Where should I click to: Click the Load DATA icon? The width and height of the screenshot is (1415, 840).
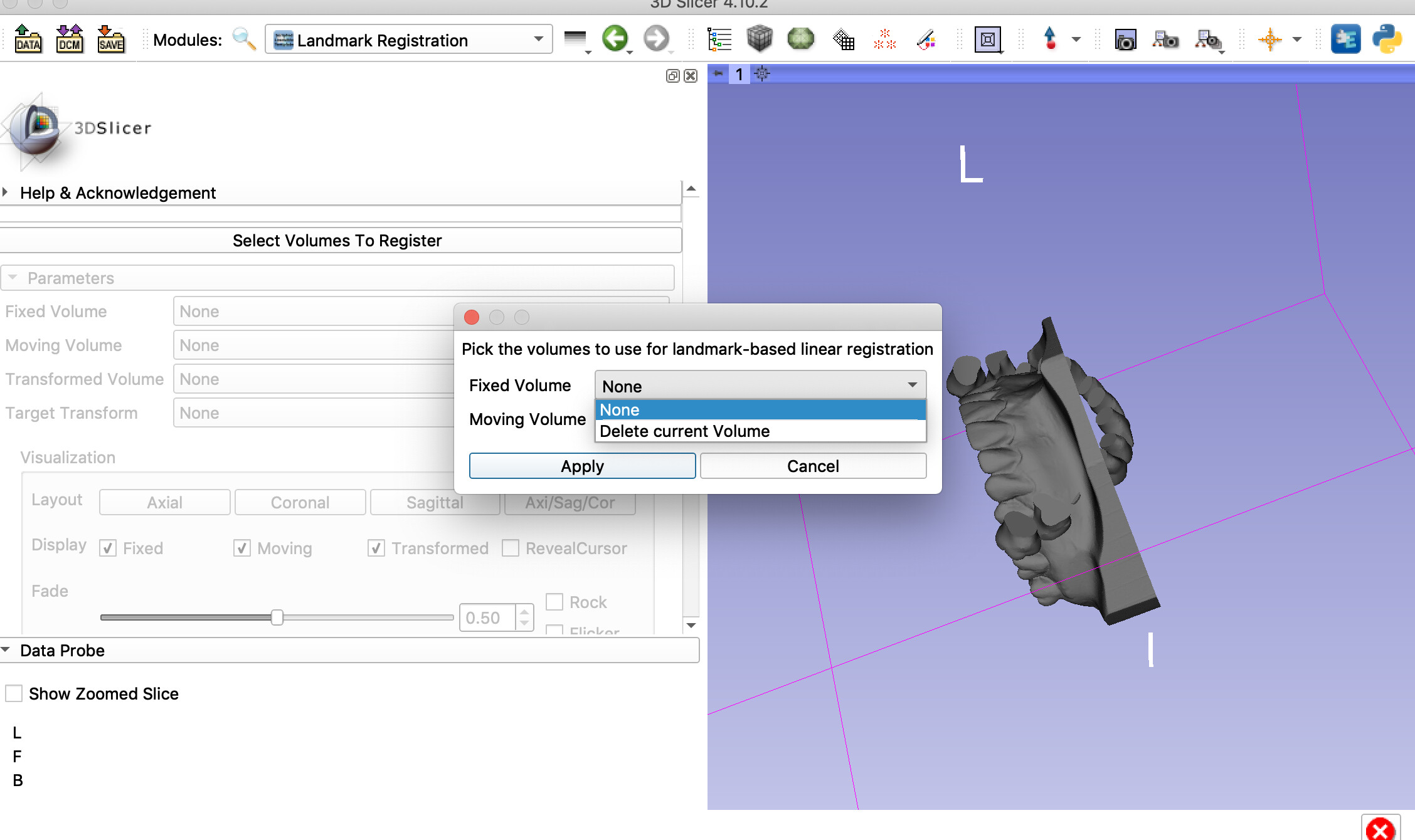point(28,39)
